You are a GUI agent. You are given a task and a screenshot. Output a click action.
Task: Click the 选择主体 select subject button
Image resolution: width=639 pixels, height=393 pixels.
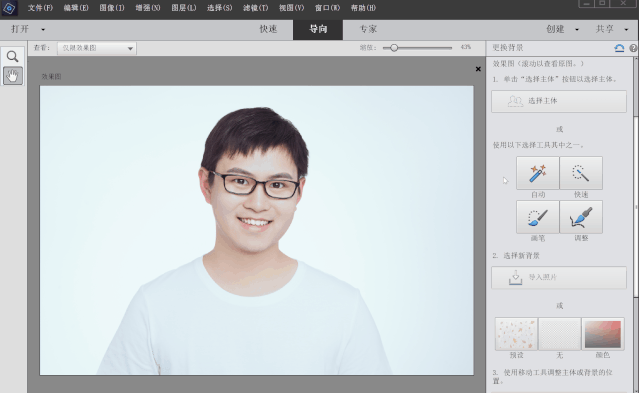click(x=559, y=101)
